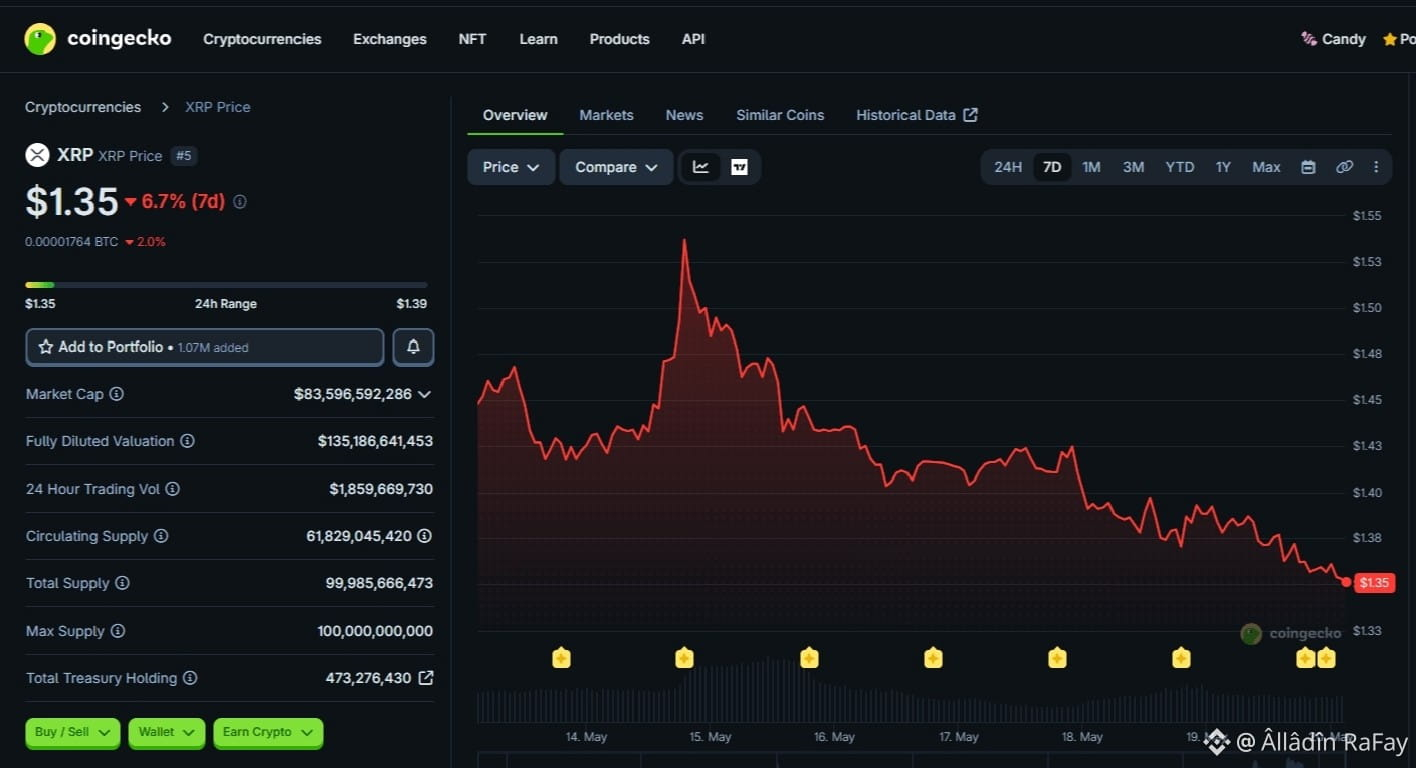Open Total Treasury Holding external link icon
The height and width of the screenshot is (768, 1416).
tap(426, 678)
